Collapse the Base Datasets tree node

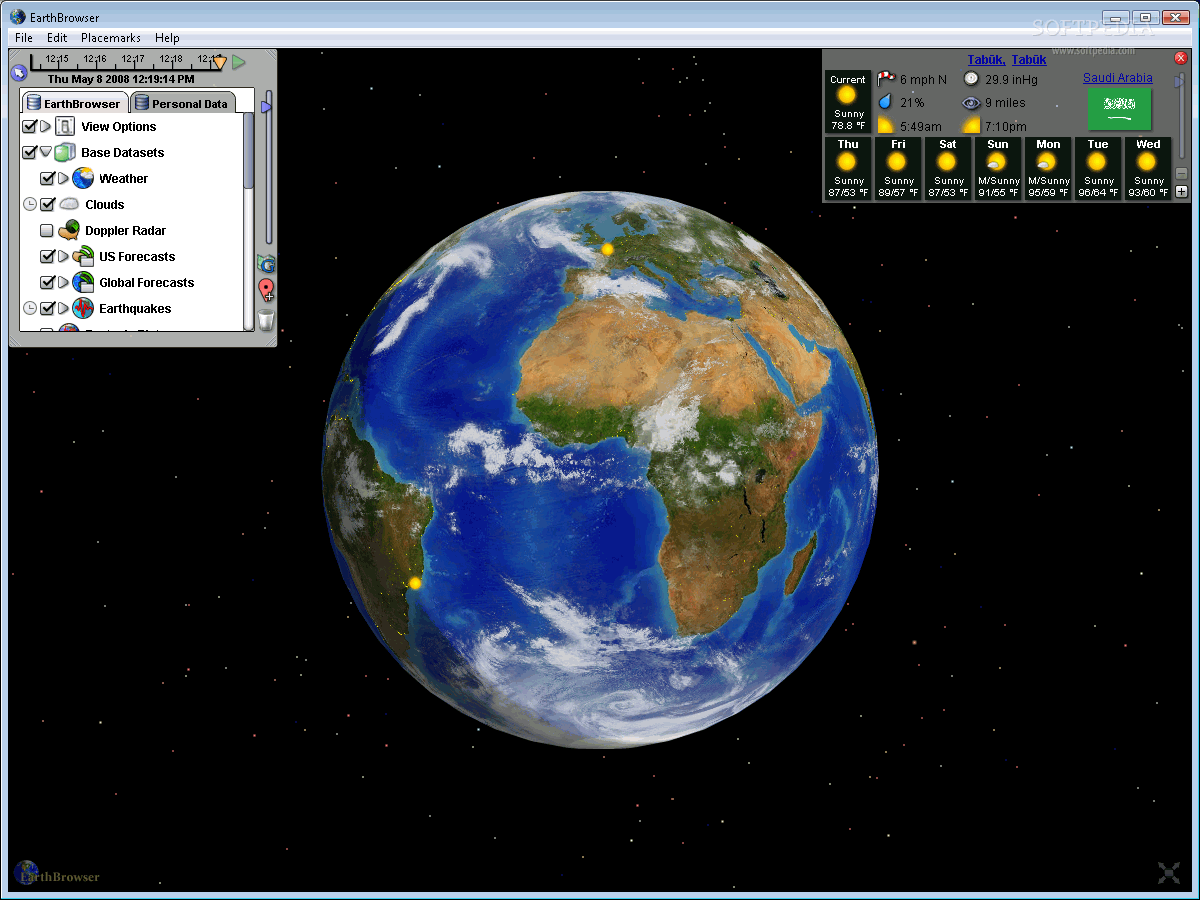(45, 153)
